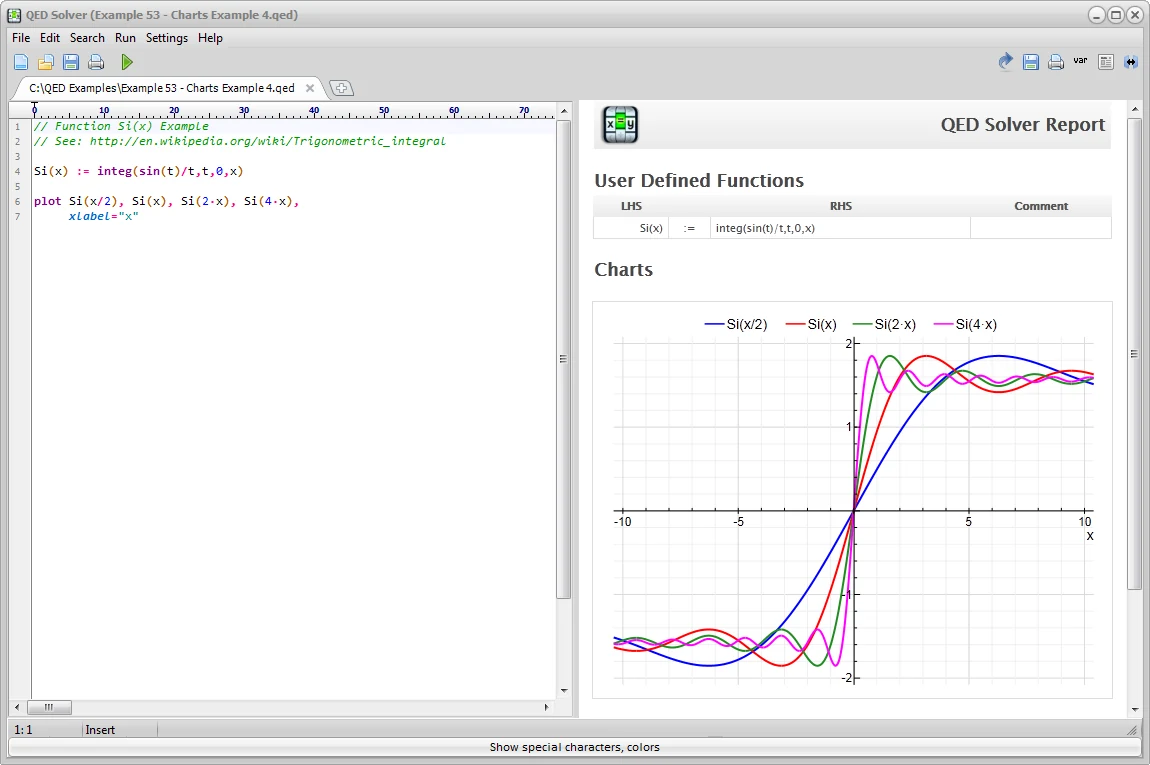Click the editor horizontal scrollbar thumb
The width and height of the screenshot is (1150, 765).
point(49,708)
